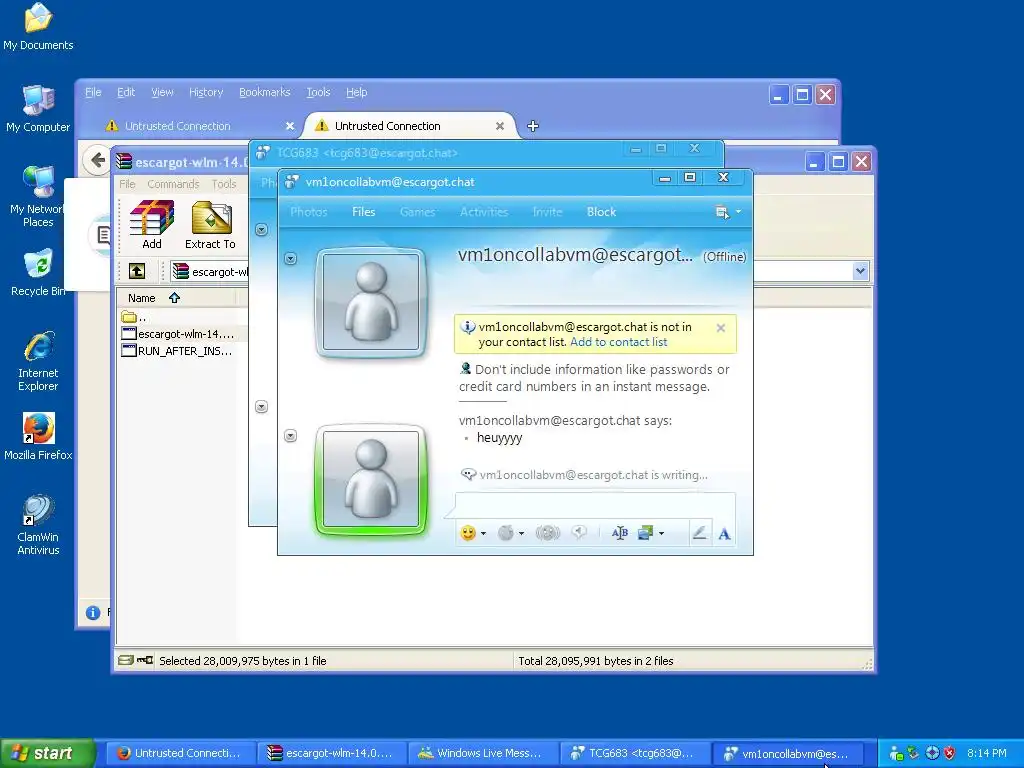Open the emoticon picker in chat toolbar
Viewport: 1024px width, 768px height.
click(468, 533)
